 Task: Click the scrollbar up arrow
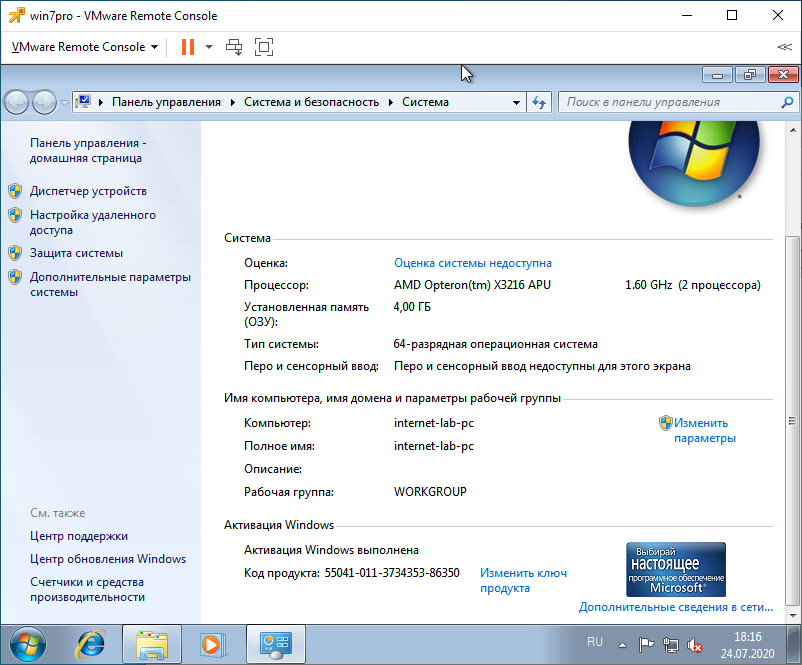[793, 130]
